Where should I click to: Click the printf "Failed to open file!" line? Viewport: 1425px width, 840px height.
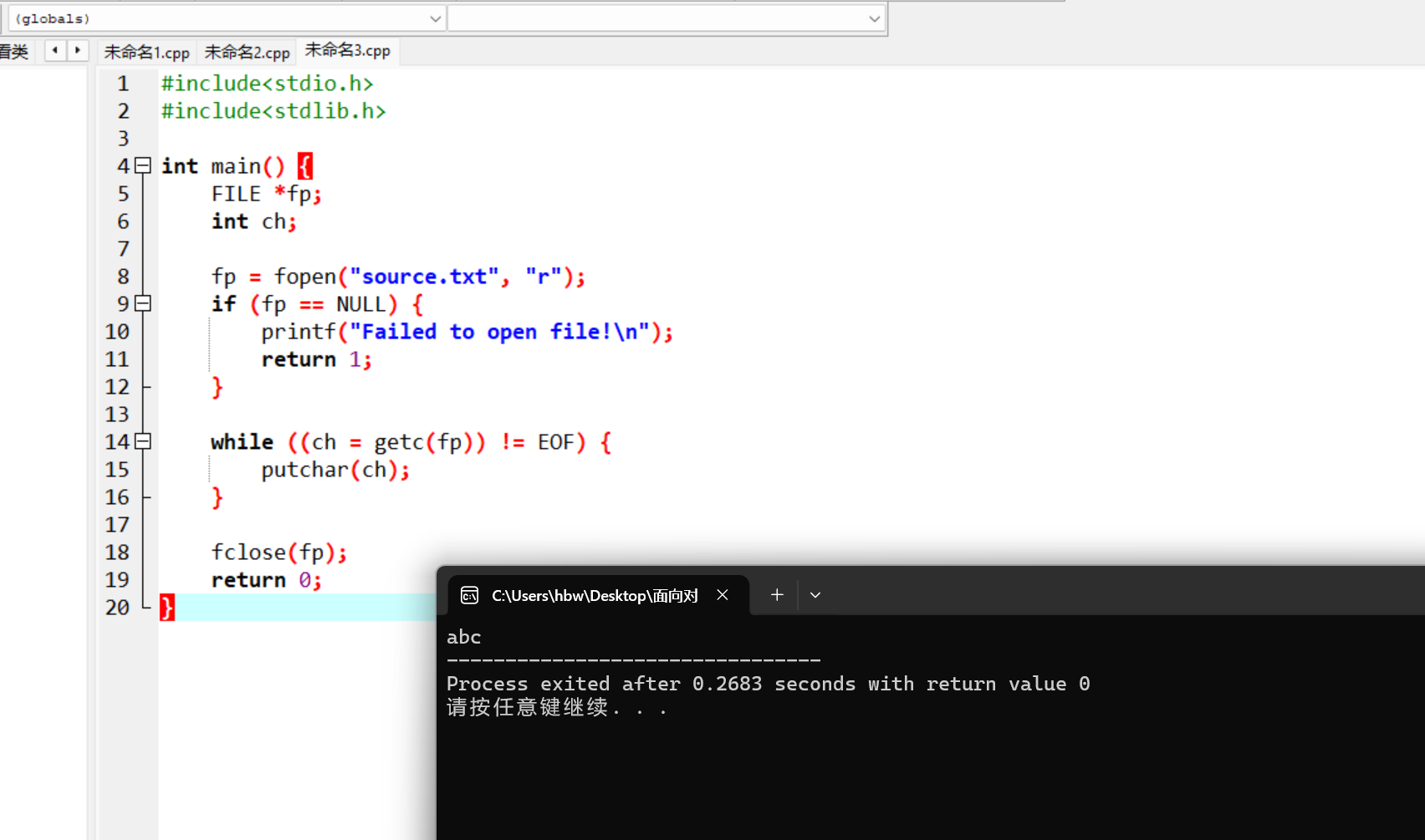coord(467,332)
